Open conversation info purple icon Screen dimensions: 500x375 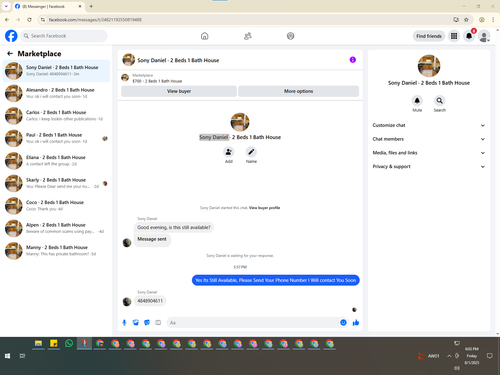353,60
